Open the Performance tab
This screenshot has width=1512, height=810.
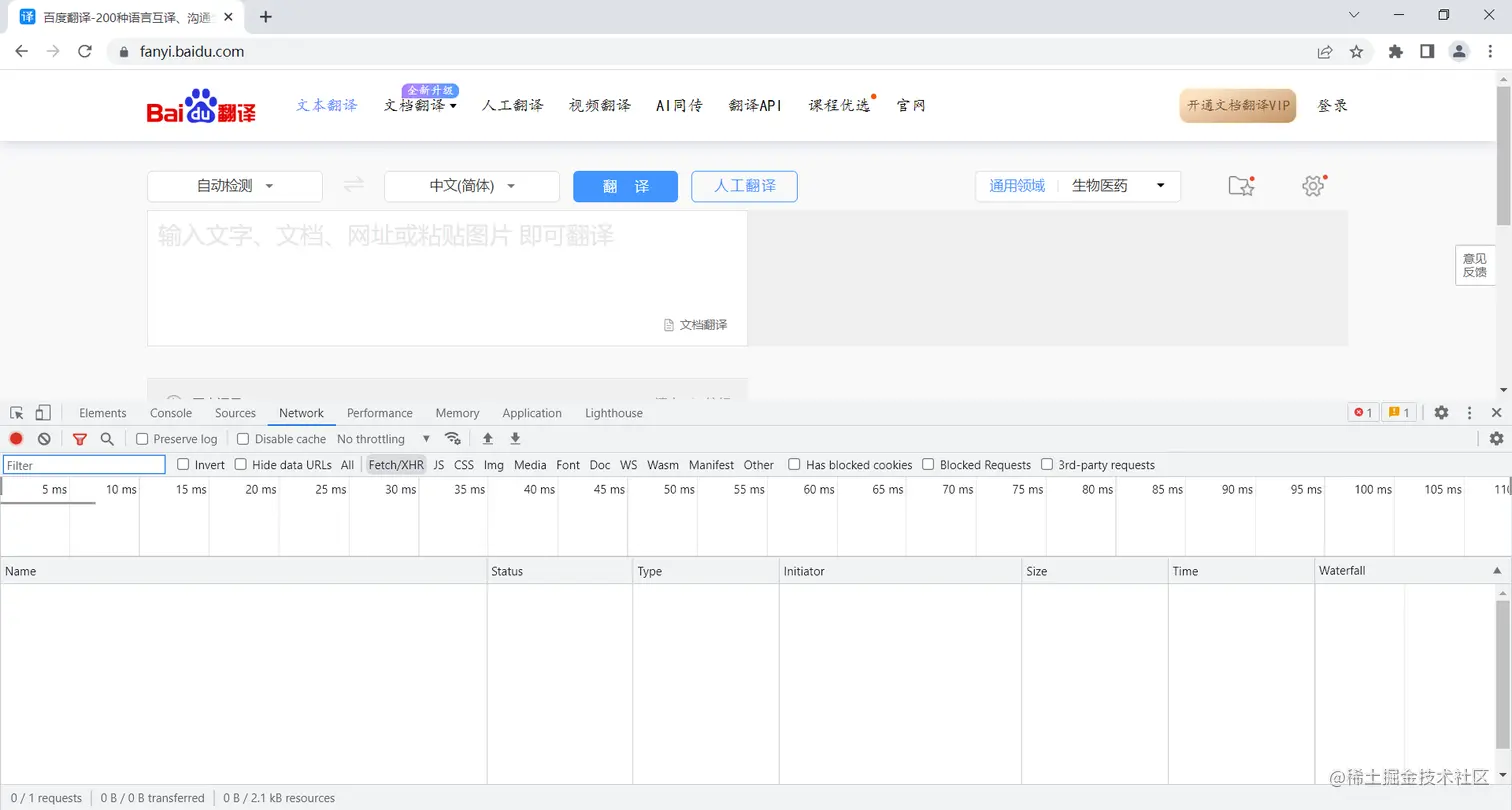pyautogui.click(x=380, y=413)
